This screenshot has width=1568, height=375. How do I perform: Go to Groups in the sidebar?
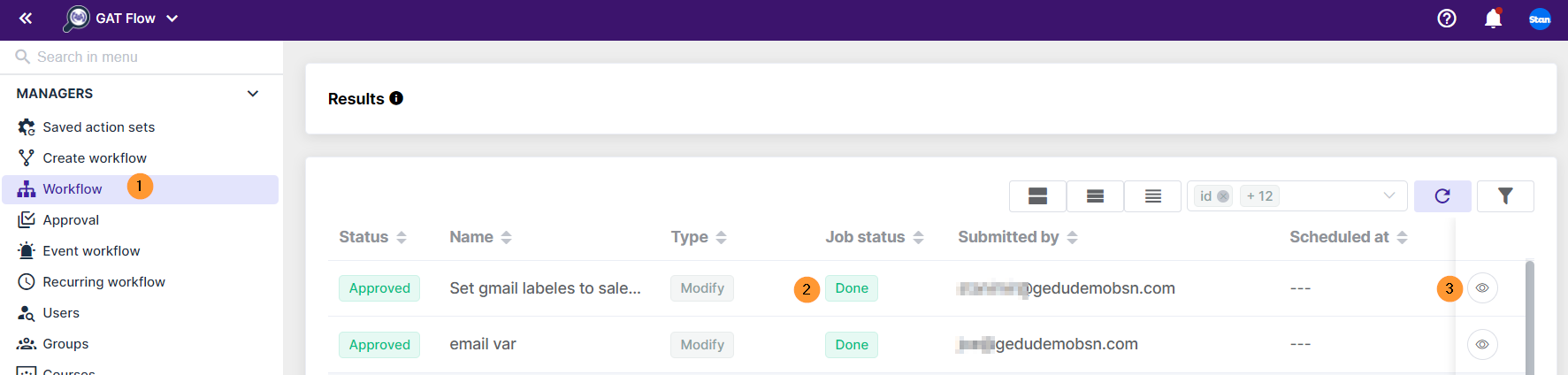65,344
